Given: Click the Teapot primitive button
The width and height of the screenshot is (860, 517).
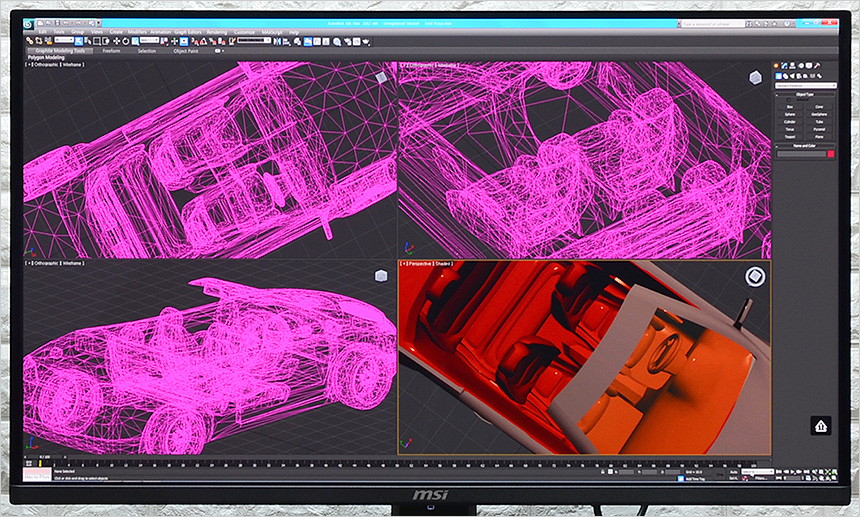Looking at the screenshot, I should point(790,138).
